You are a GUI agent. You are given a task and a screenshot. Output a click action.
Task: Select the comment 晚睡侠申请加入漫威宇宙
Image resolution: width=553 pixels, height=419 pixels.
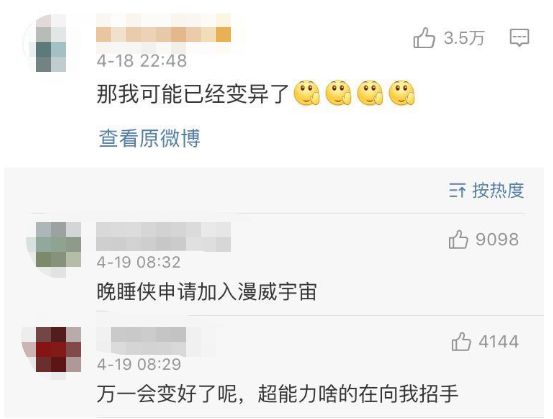coord(207,292)
